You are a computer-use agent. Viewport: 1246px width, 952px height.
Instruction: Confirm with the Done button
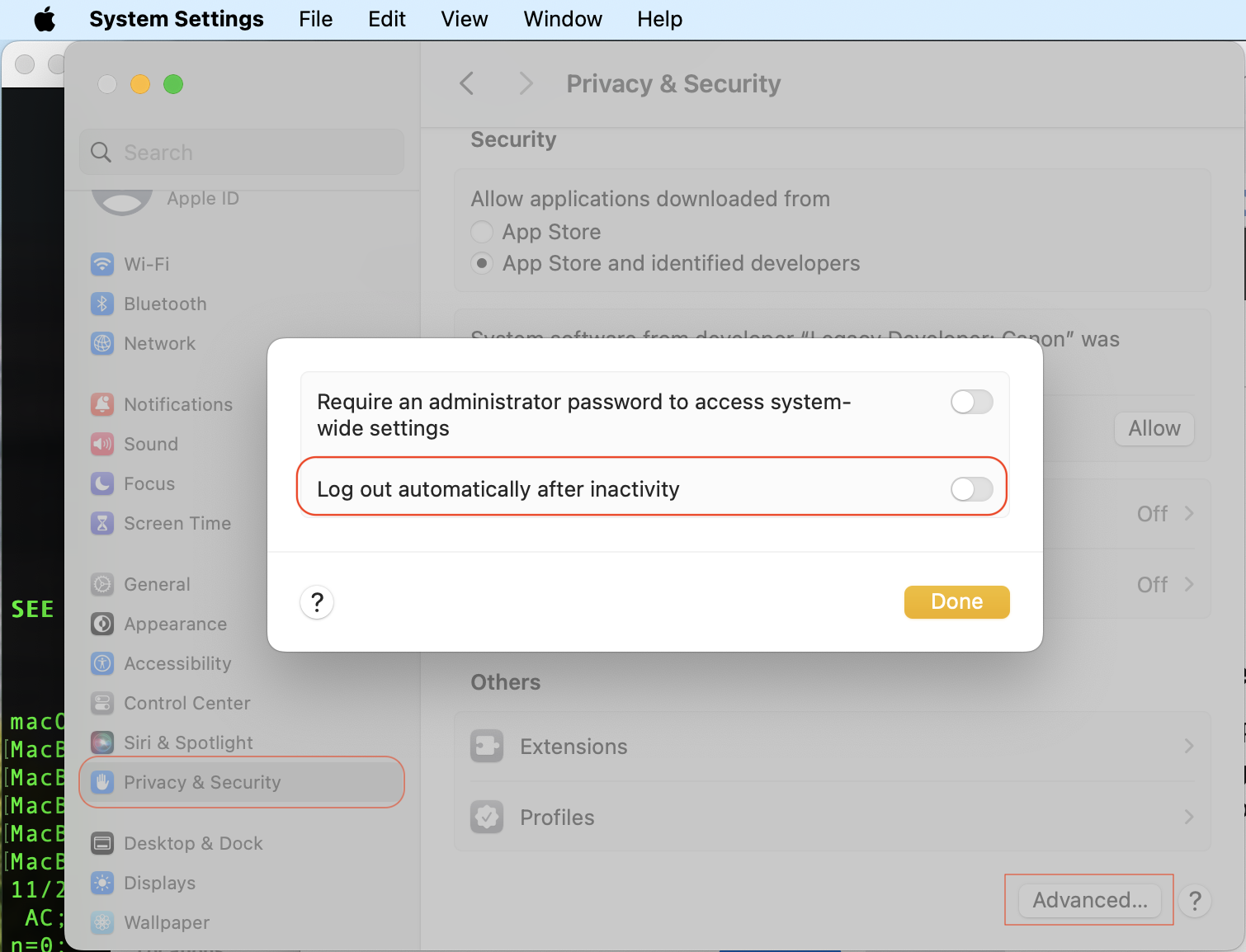956,601
